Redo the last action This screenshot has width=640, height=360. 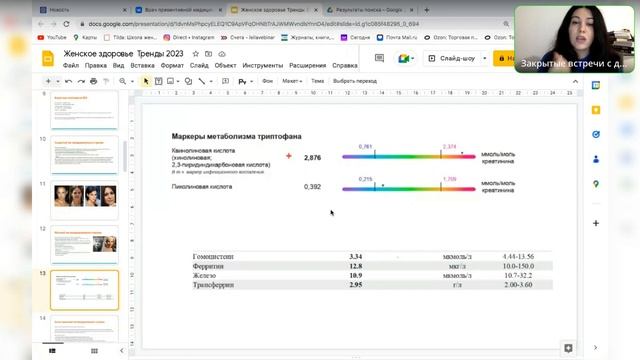81,81
